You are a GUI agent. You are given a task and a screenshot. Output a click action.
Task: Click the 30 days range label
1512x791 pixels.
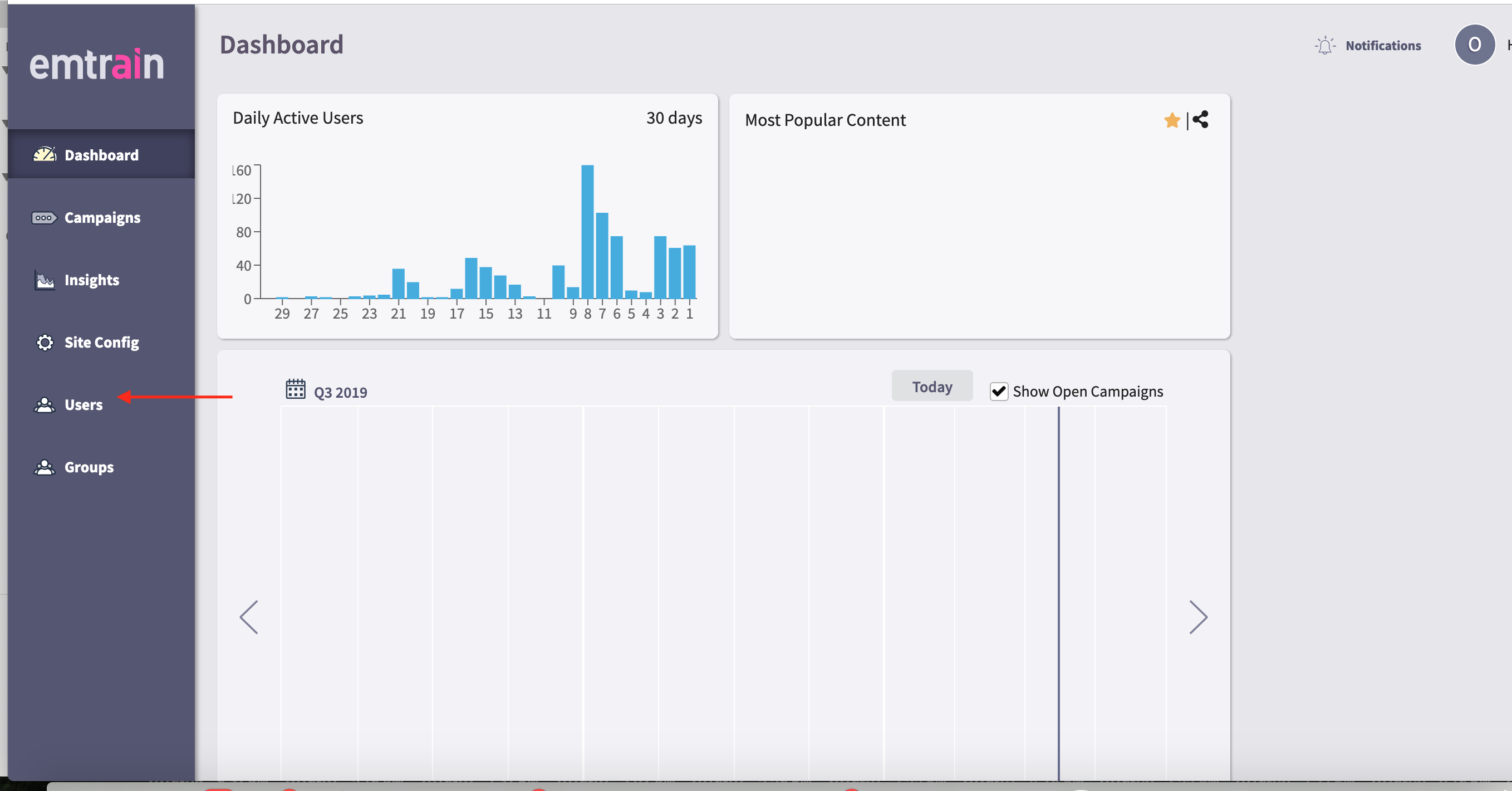[x=674, y=118]
